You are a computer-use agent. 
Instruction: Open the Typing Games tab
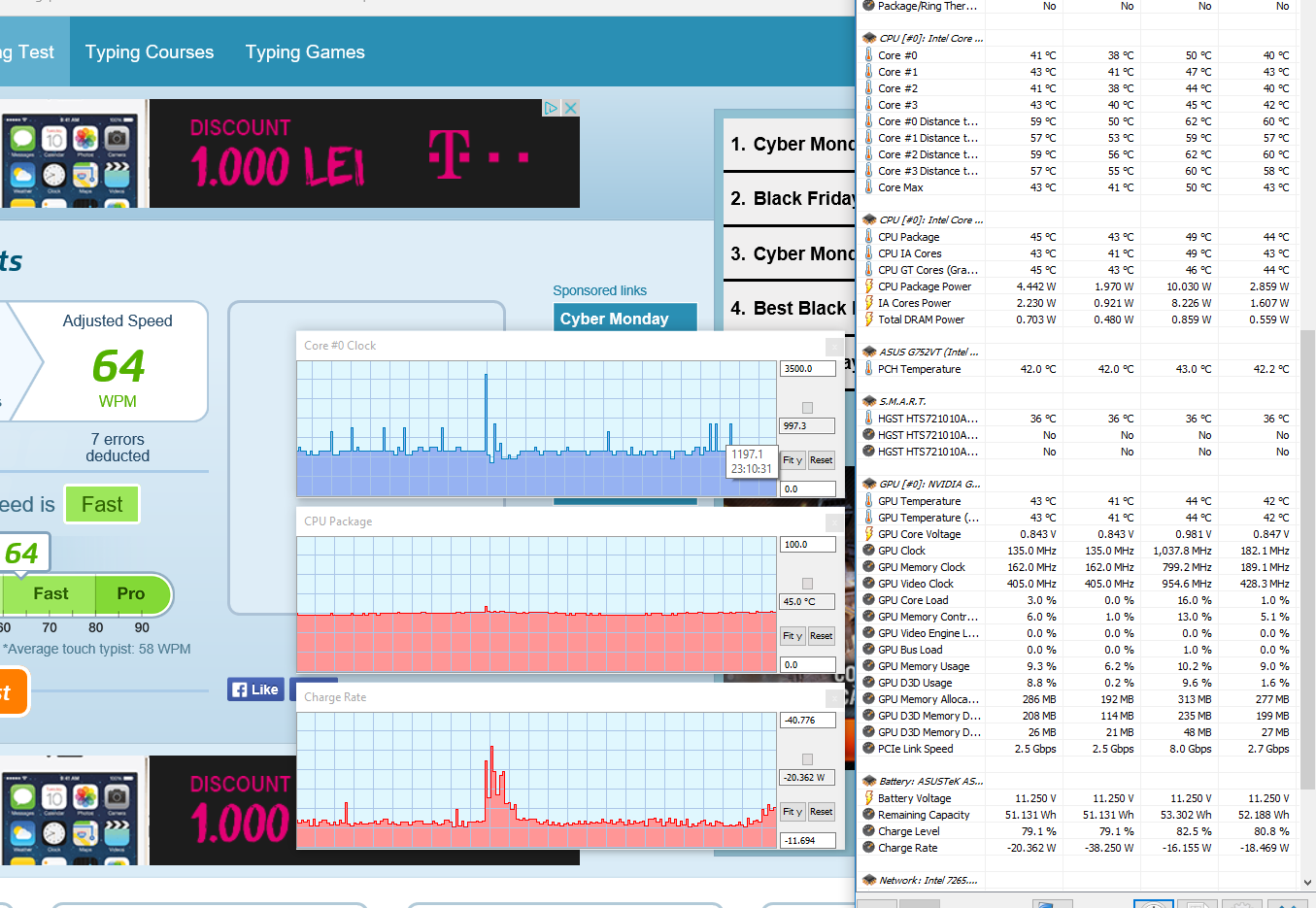[x=305, y=52]
